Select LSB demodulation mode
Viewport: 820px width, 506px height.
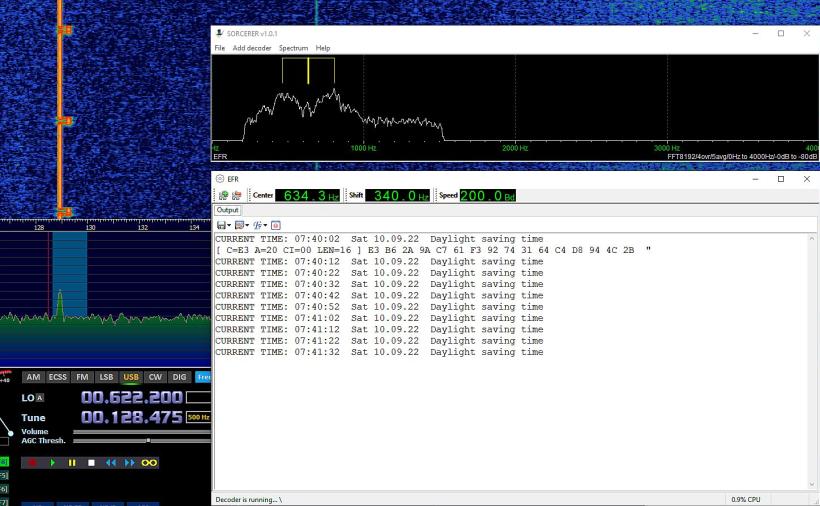[106, 377]
